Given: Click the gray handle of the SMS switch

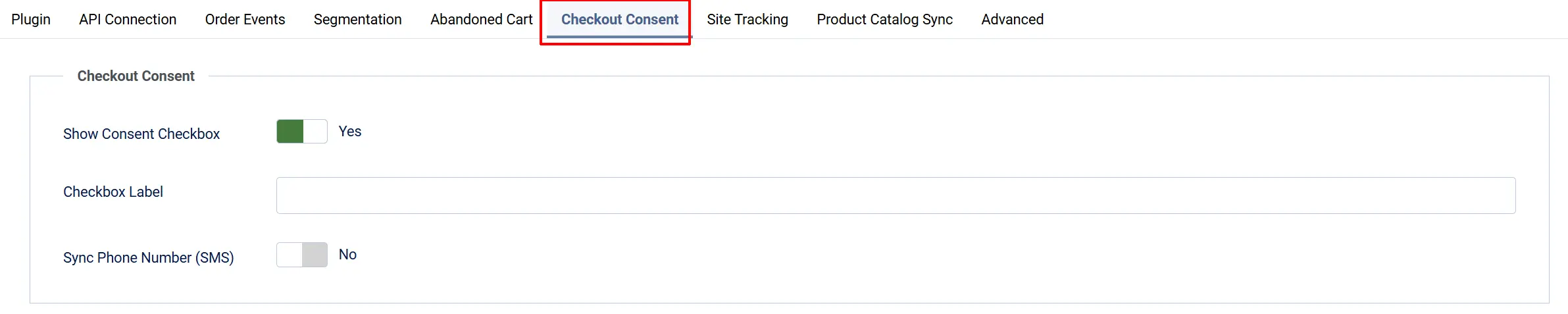Looking at the screenshot, I should [x=315, y=255].
